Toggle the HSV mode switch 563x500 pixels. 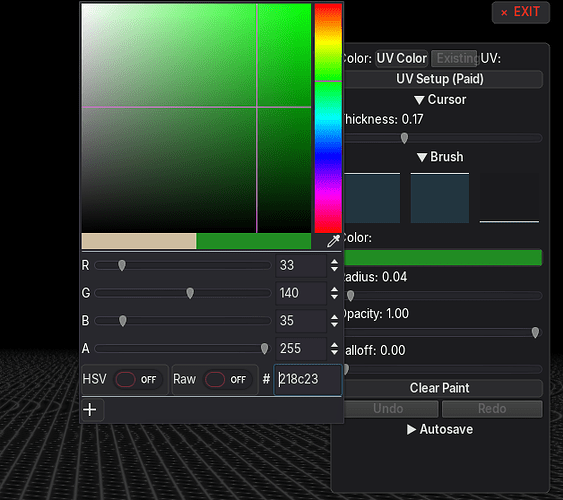pyautogui.click(x=138, y=379)
